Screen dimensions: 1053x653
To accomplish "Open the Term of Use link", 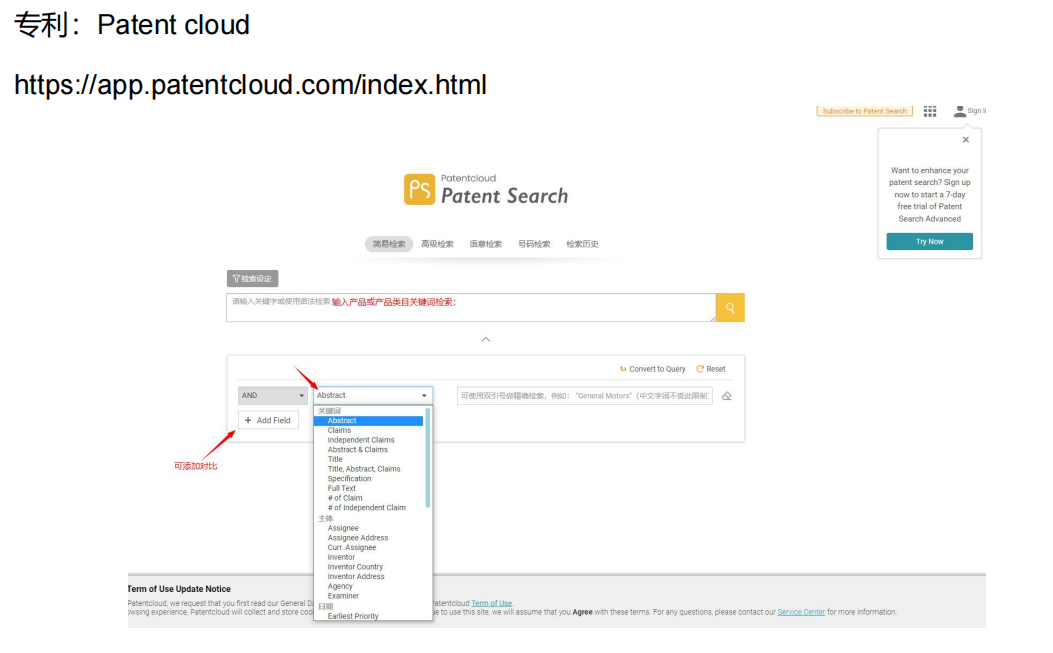I will pos(492,603).
